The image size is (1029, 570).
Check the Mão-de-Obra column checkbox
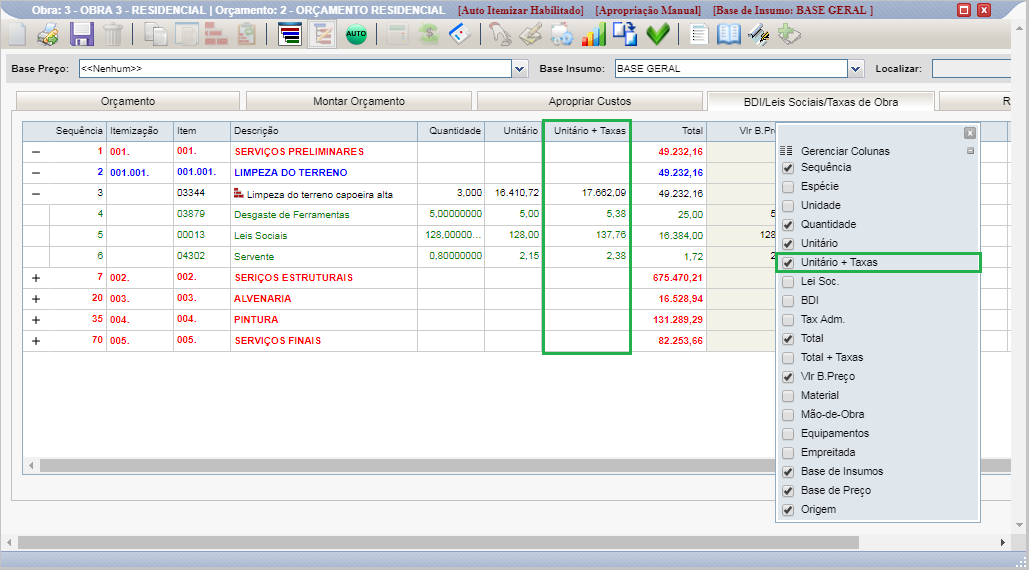click(x=788, y=415)
